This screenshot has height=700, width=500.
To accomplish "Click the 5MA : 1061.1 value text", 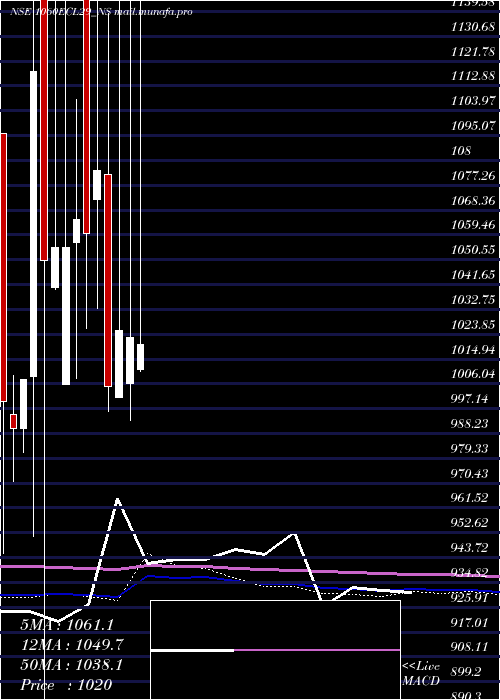I will (67, 625).
